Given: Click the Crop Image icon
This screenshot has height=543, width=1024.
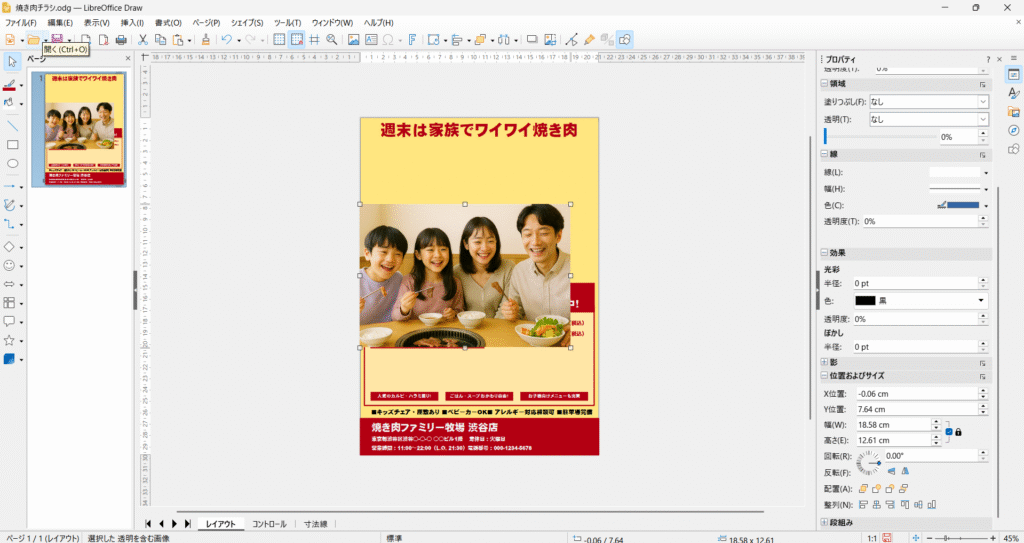Looking at the screenshot, I should tap(550, 40).
